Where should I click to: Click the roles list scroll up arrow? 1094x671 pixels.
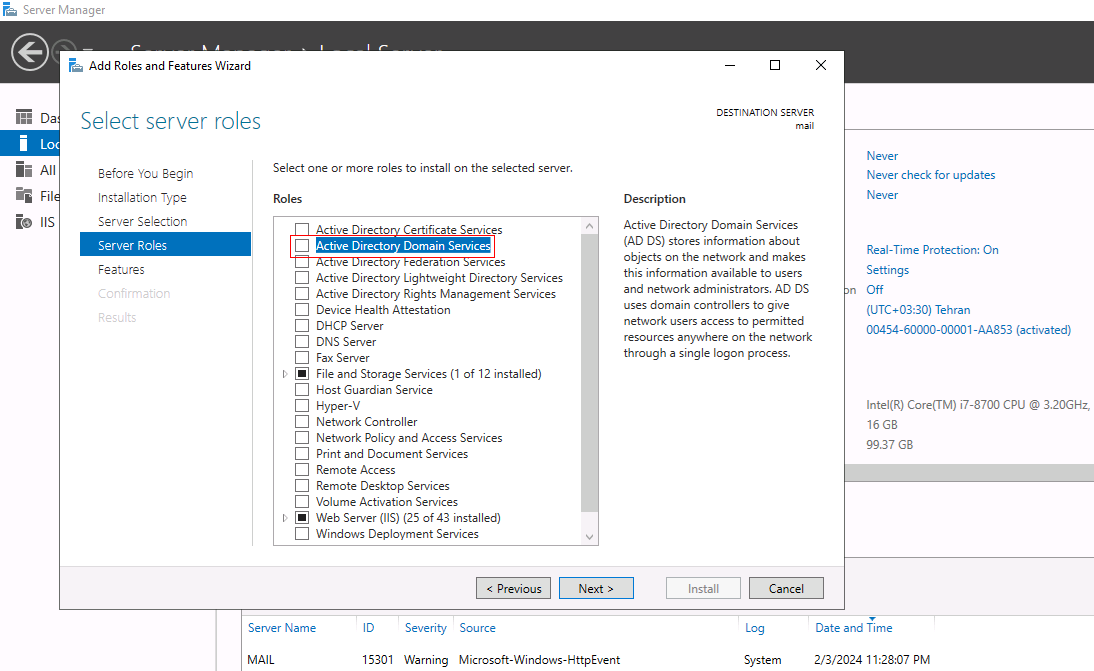coord(590,226)
